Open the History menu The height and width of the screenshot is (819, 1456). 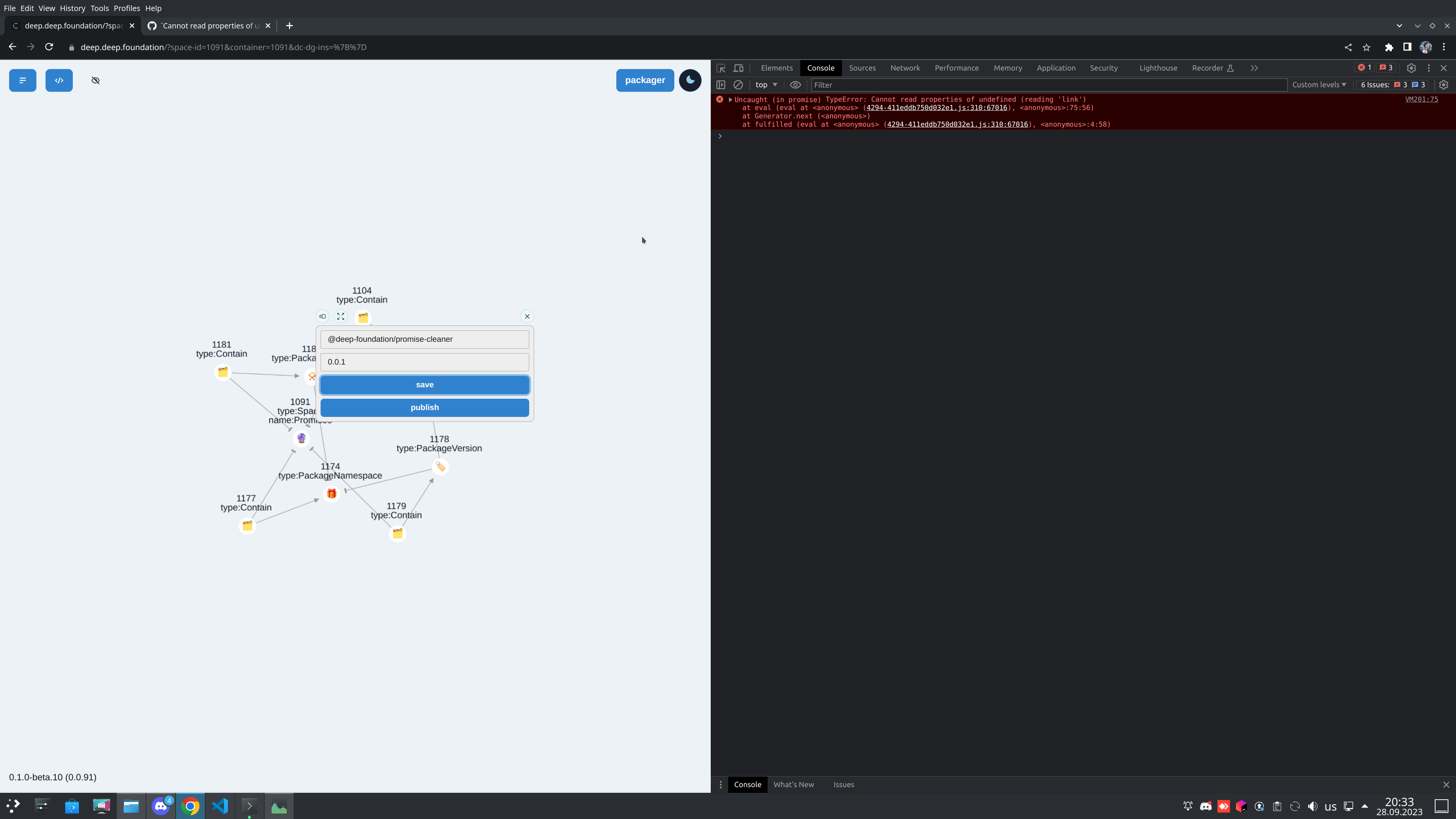[72, 8]
